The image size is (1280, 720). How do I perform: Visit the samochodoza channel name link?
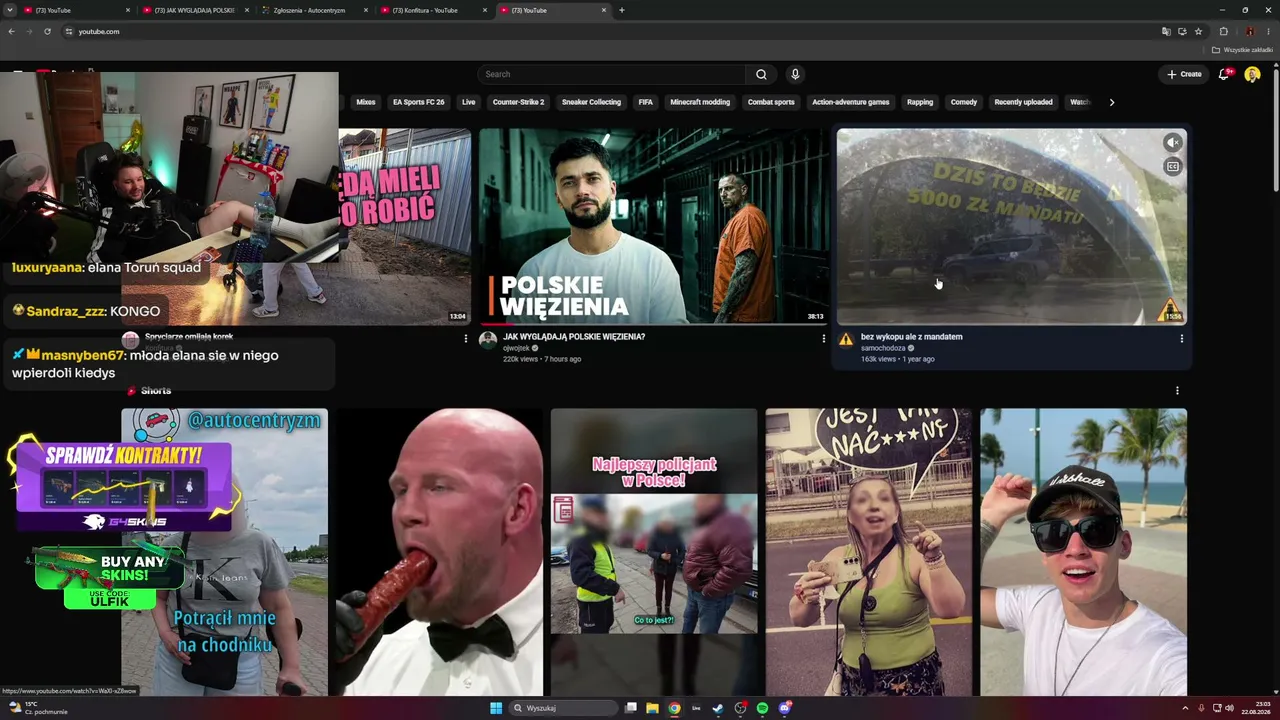(883, 348)
